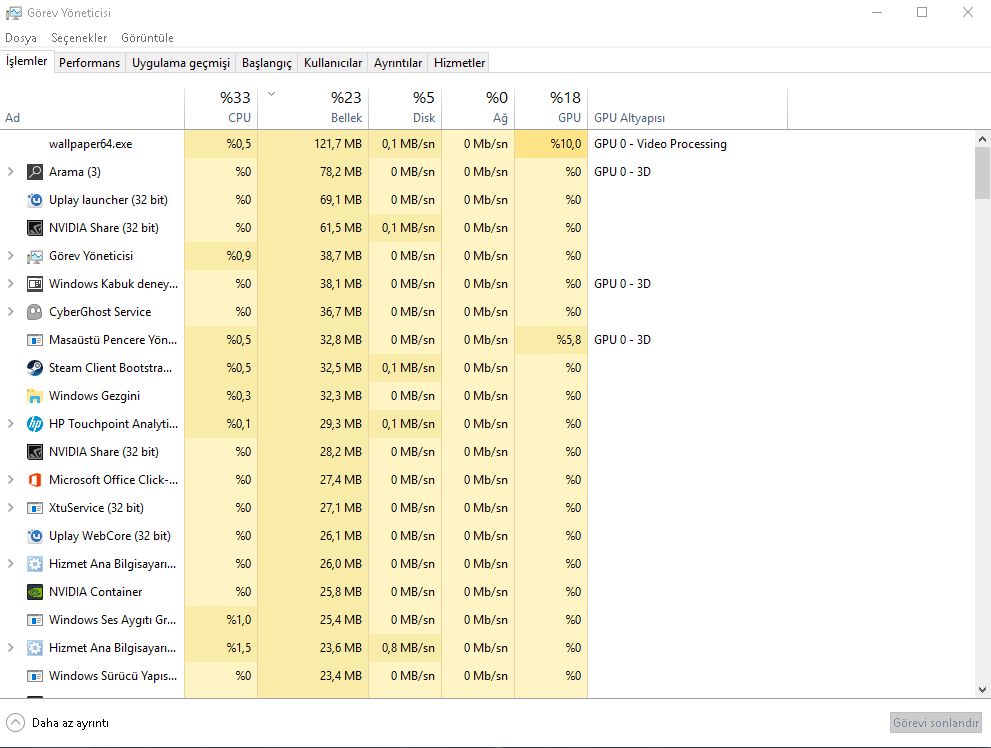The width and height of the screenshot is (991, 748).
Task: Switch to the Kullanıcılar tab
Action: (333, 63)
